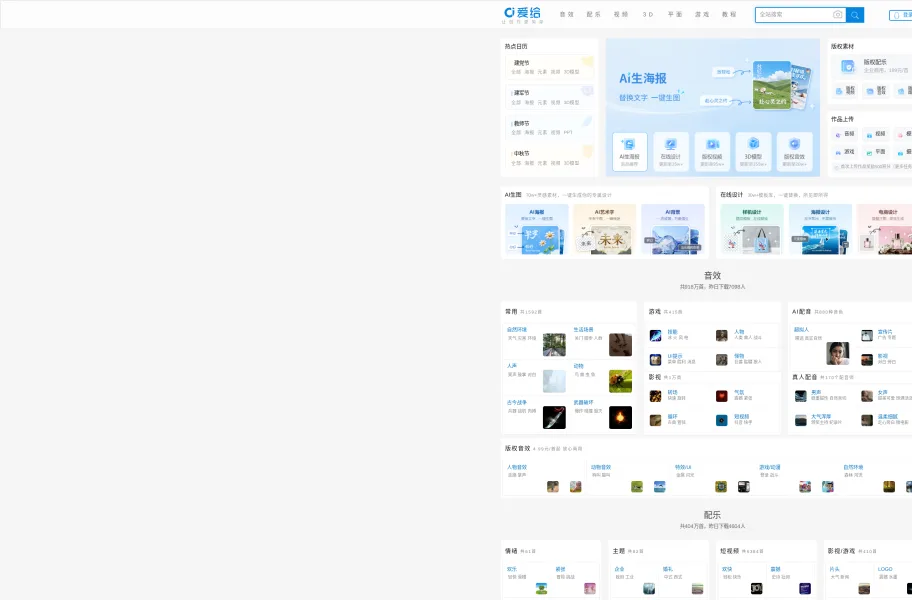Open the 游戏/动漫 licensed sound link
The image size is (912, 600).
[x=770, y=467]
